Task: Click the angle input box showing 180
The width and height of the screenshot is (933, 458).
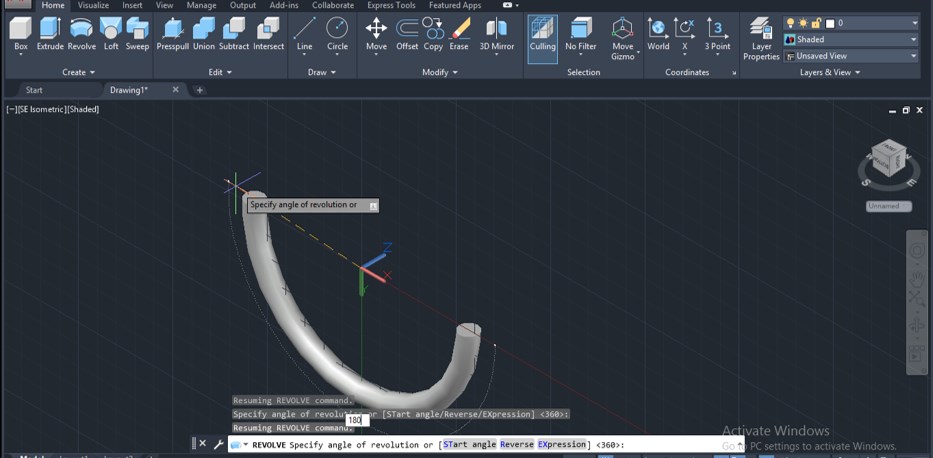Action: [x=356, y=420]
